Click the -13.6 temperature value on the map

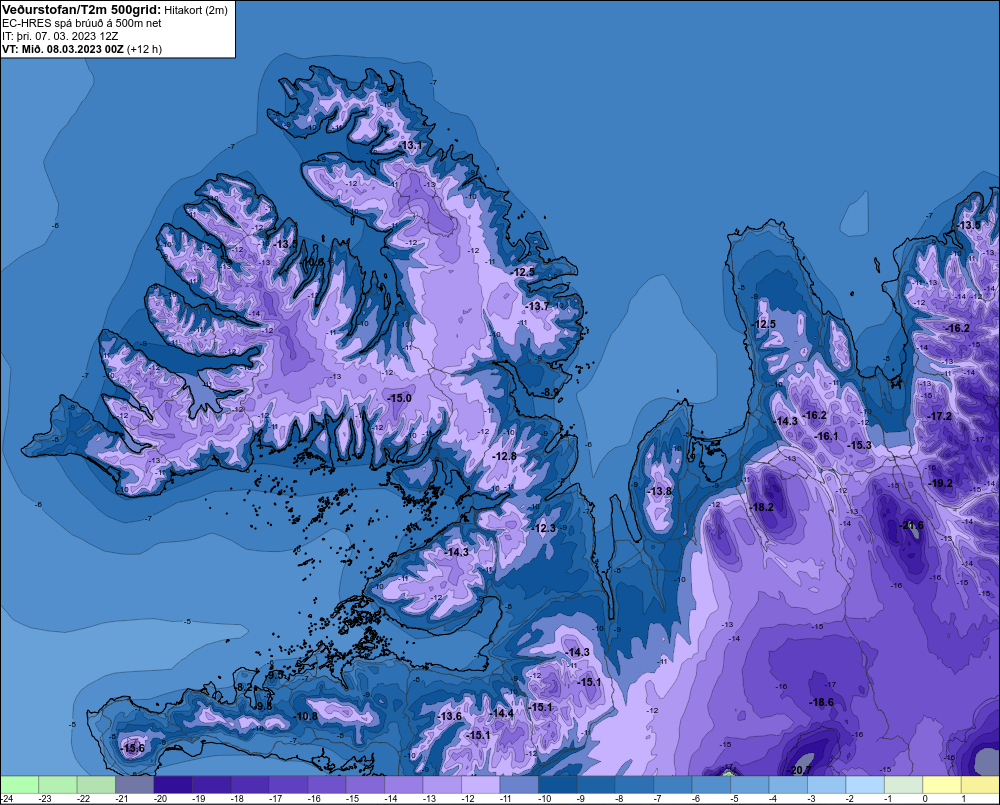(450, 716)
